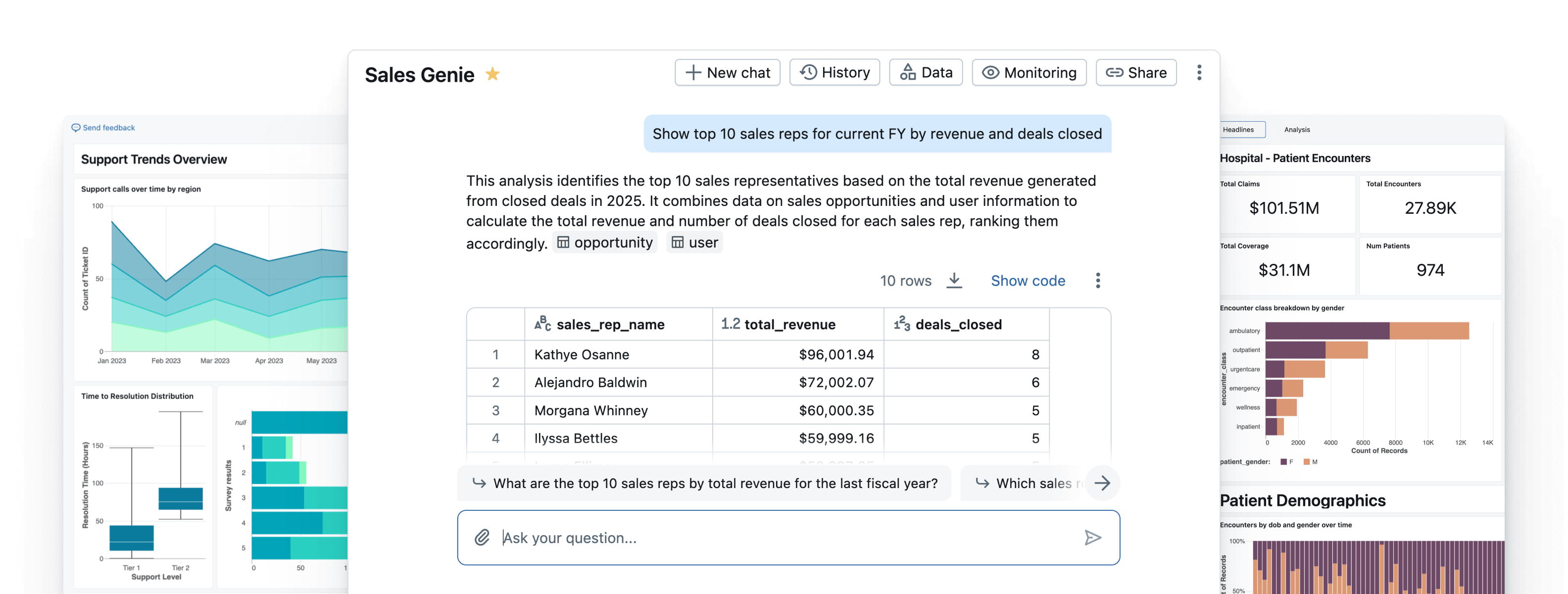
Task: Click the M gender legend swatch
Action: pos(1306,462)
